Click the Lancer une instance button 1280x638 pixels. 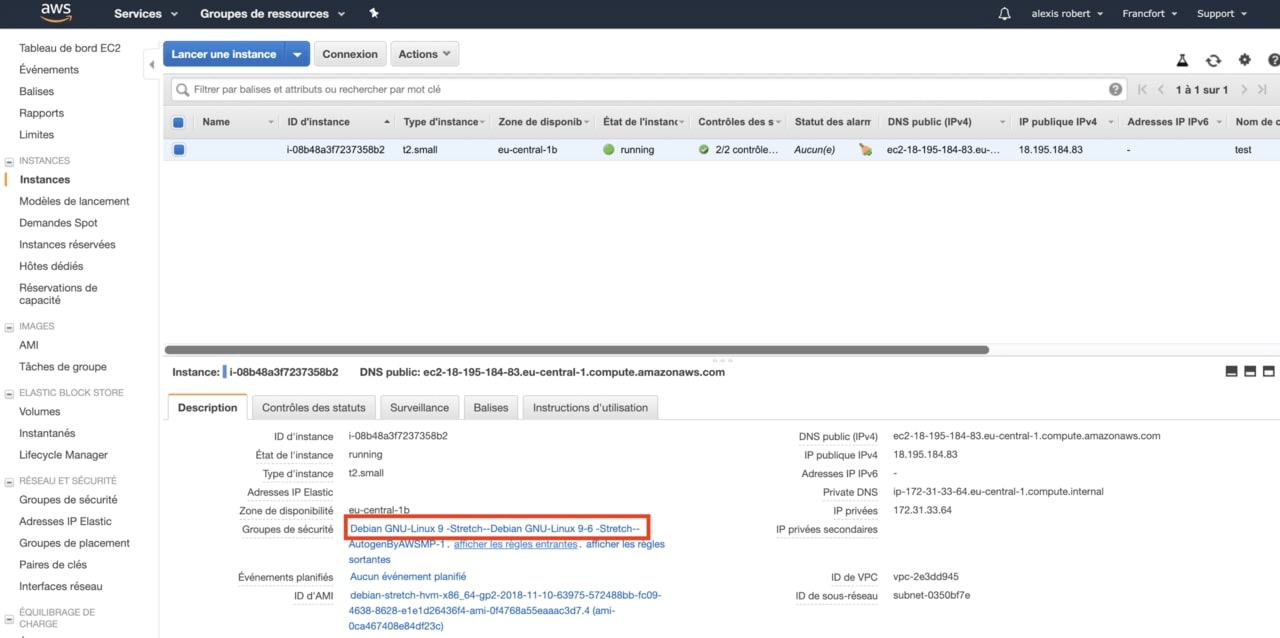(224, 54)
